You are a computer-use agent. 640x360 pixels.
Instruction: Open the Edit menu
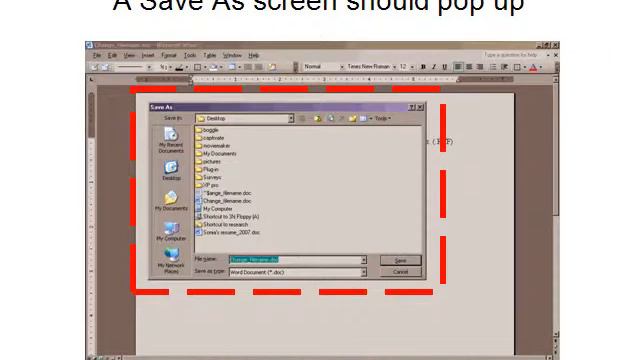point(112,56)
